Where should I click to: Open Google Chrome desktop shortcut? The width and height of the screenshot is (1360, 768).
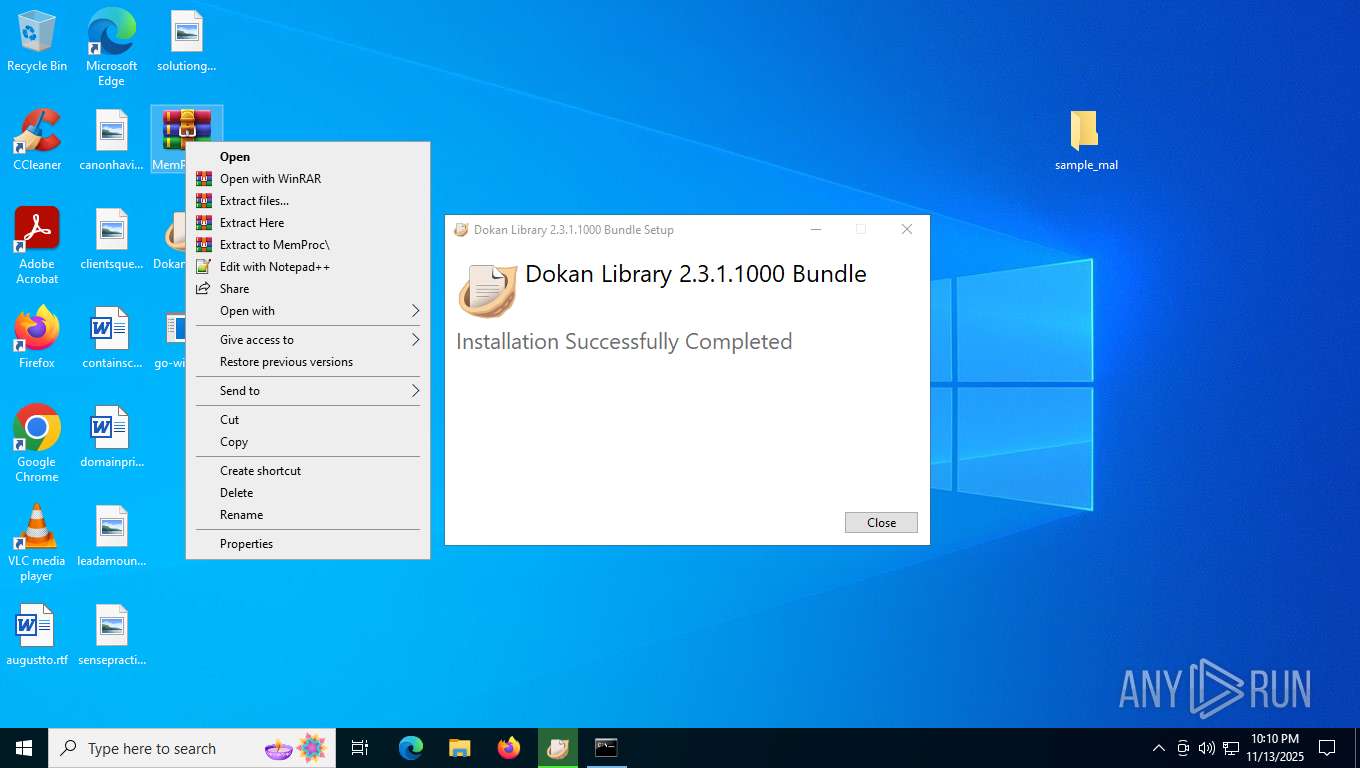[x=37, y=443]
